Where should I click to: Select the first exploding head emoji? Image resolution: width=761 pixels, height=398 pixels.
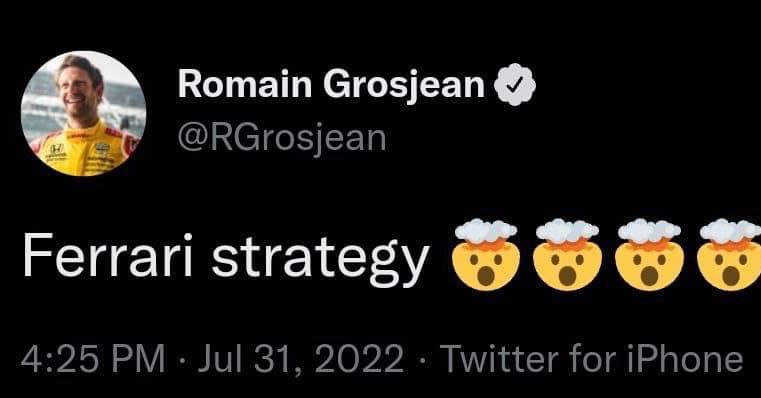[x=486, y=255]
